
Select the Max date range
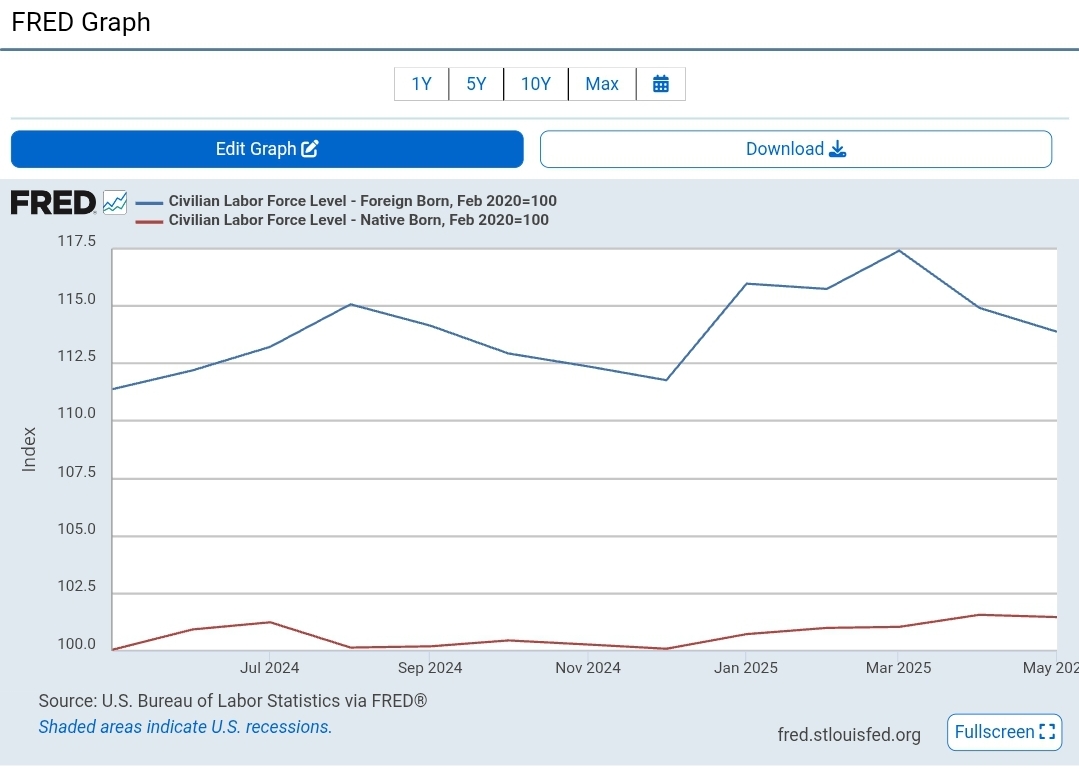pos(602,84)
